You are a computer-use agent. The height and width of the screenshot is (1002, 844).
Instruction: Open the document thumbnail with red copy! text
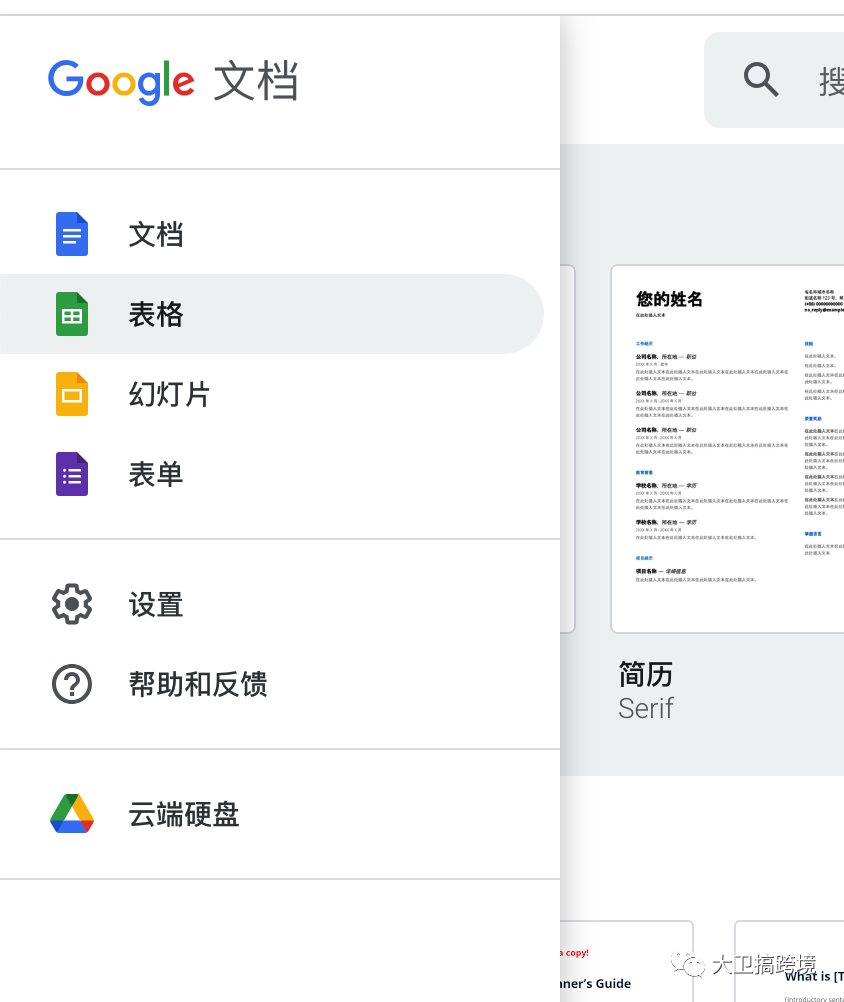(626, 961)
